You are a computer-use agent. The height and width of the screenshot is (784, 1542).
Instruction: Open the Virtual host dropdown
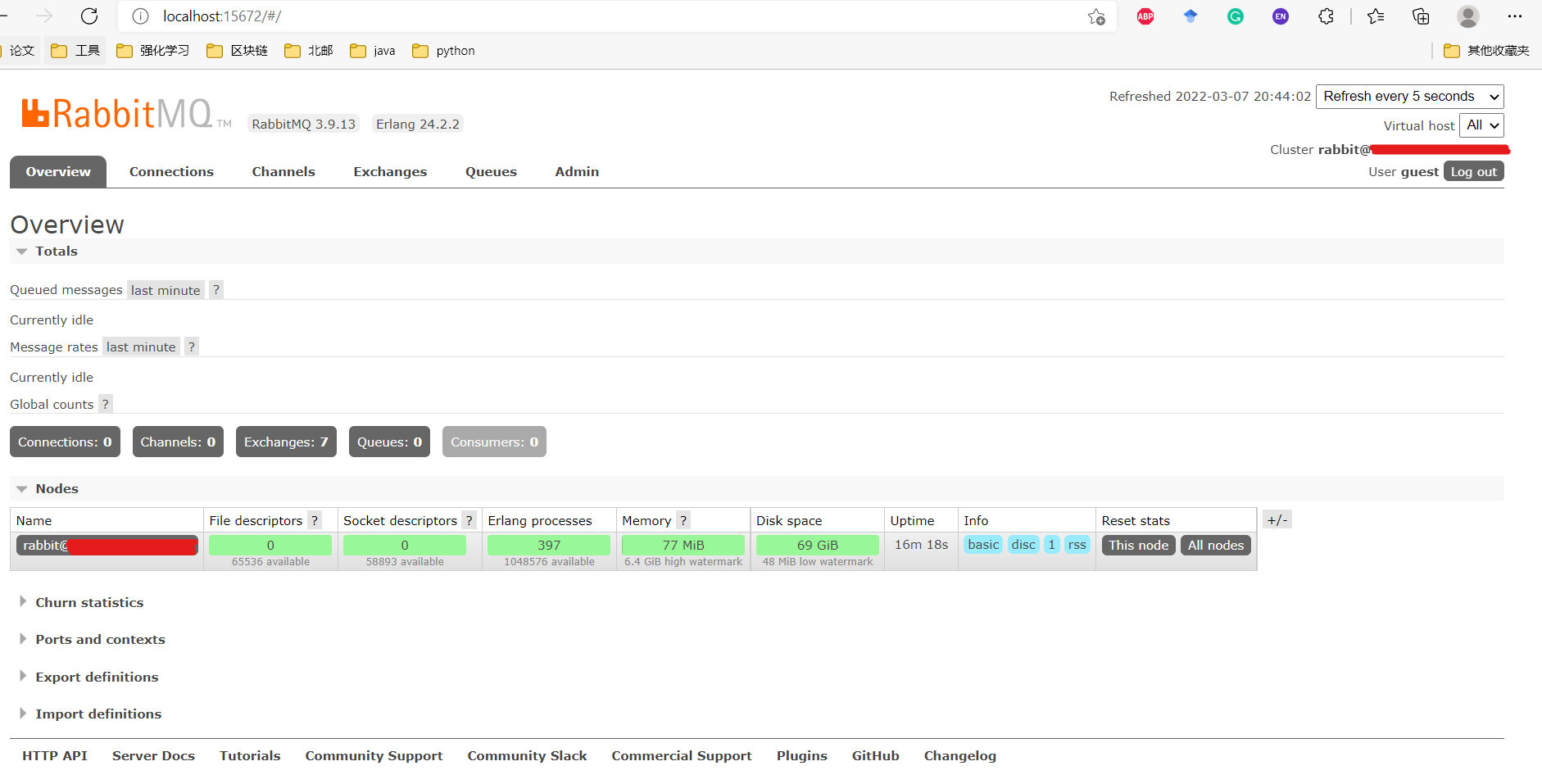tap(1481, 125)
